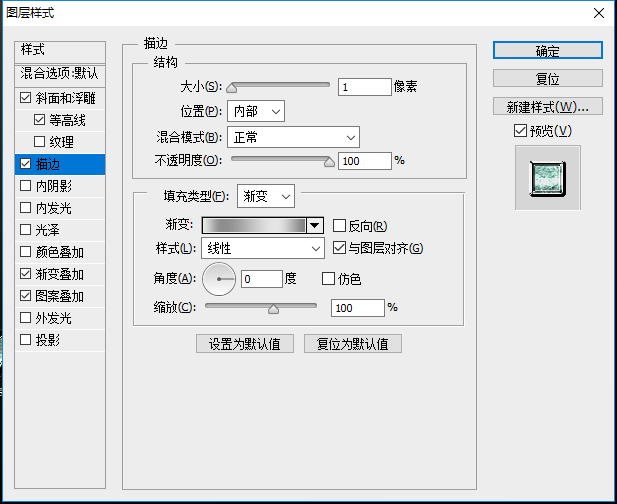617x504 pixels.
Task: Click the 大小 pixel input field
Action: (x=364, y=87)
